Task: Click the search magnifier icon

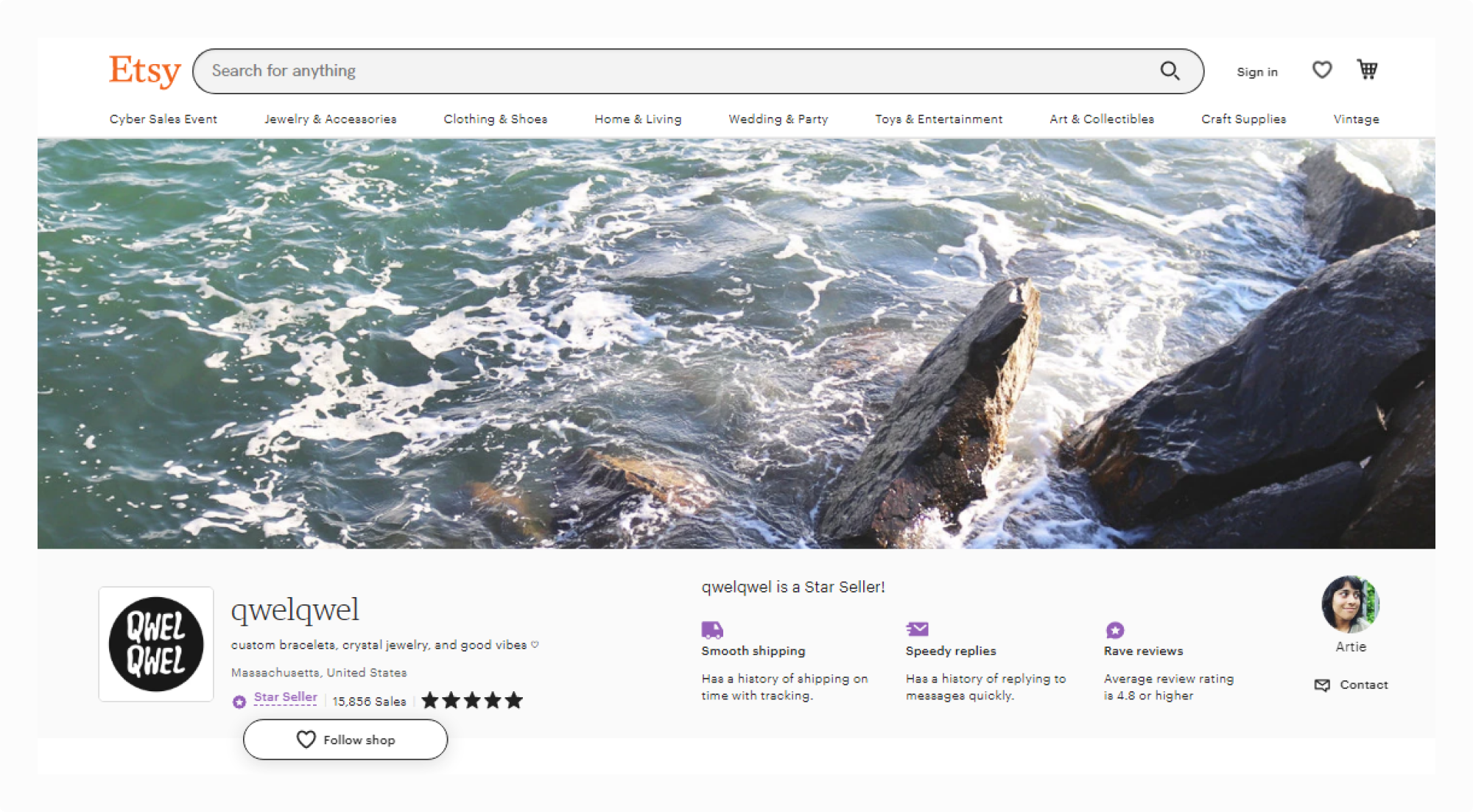Action: [1170, 71]
